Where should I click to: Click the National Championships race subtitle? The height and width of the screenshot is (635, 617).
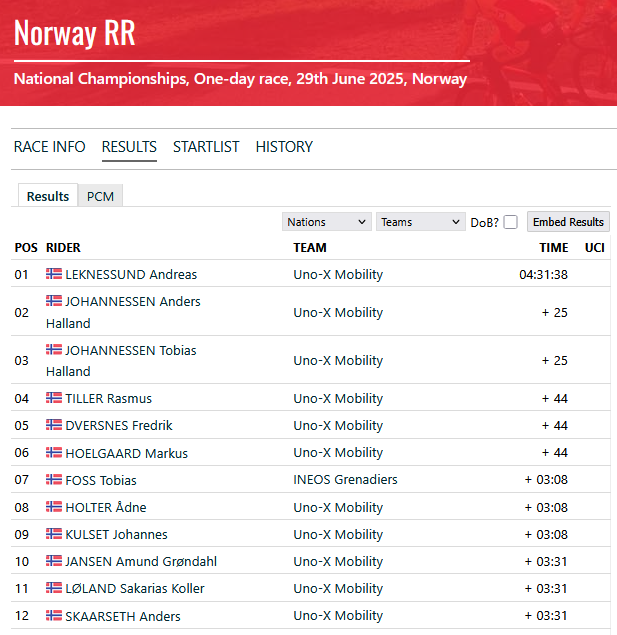click(x=240, y=79)
